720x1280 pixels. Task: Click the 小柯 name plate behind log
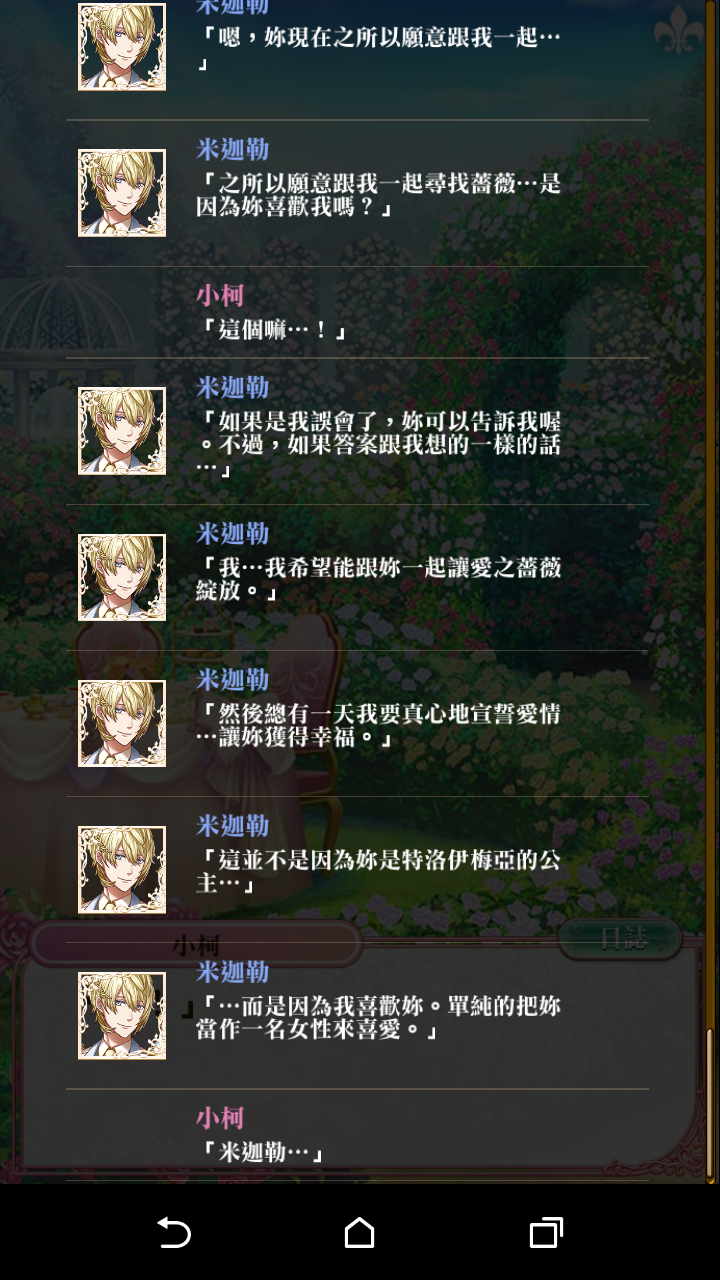(x=197, y=944)
